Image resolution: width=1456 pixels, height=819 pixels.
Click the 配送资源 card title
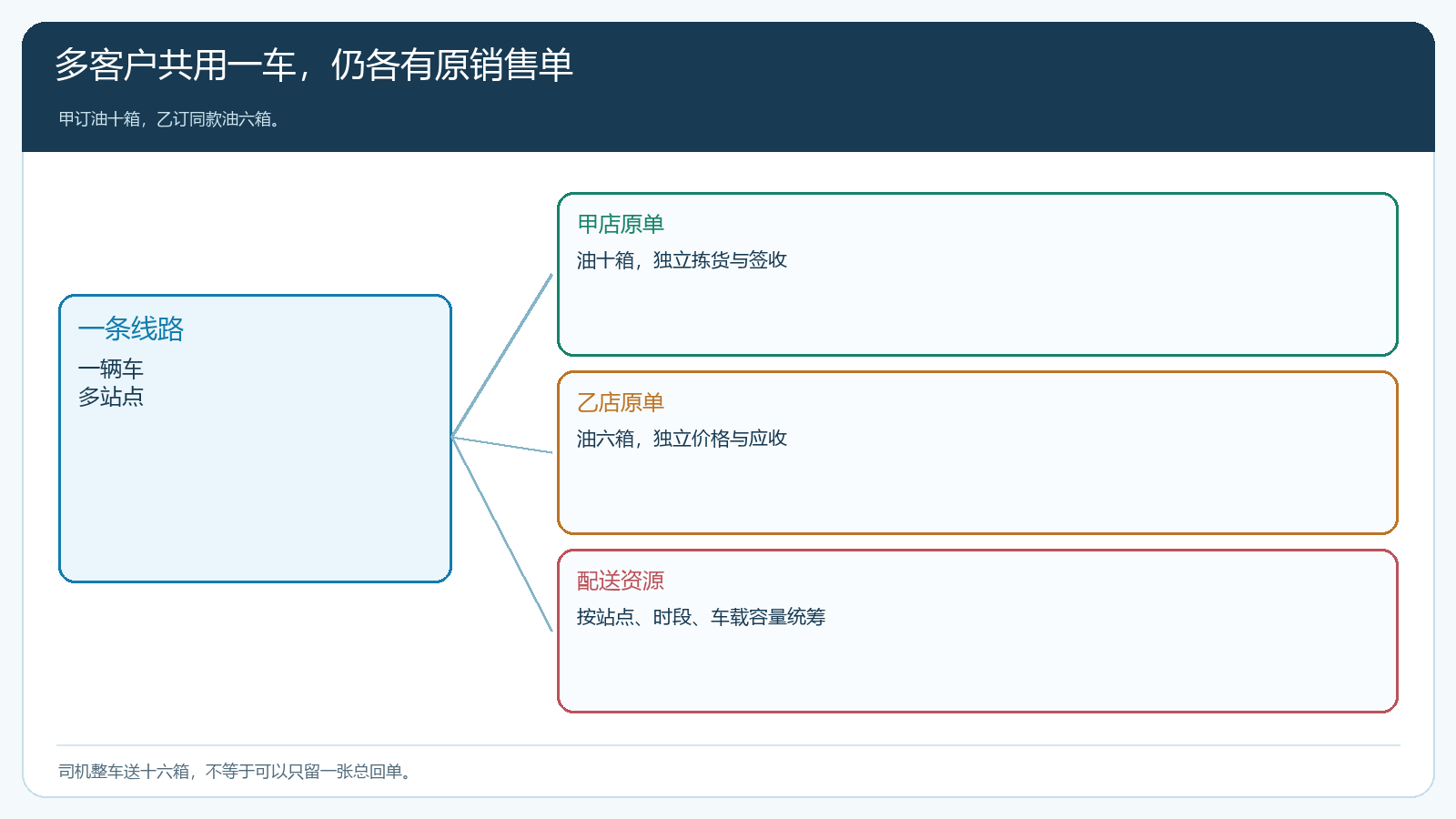[x=621, y=581]
